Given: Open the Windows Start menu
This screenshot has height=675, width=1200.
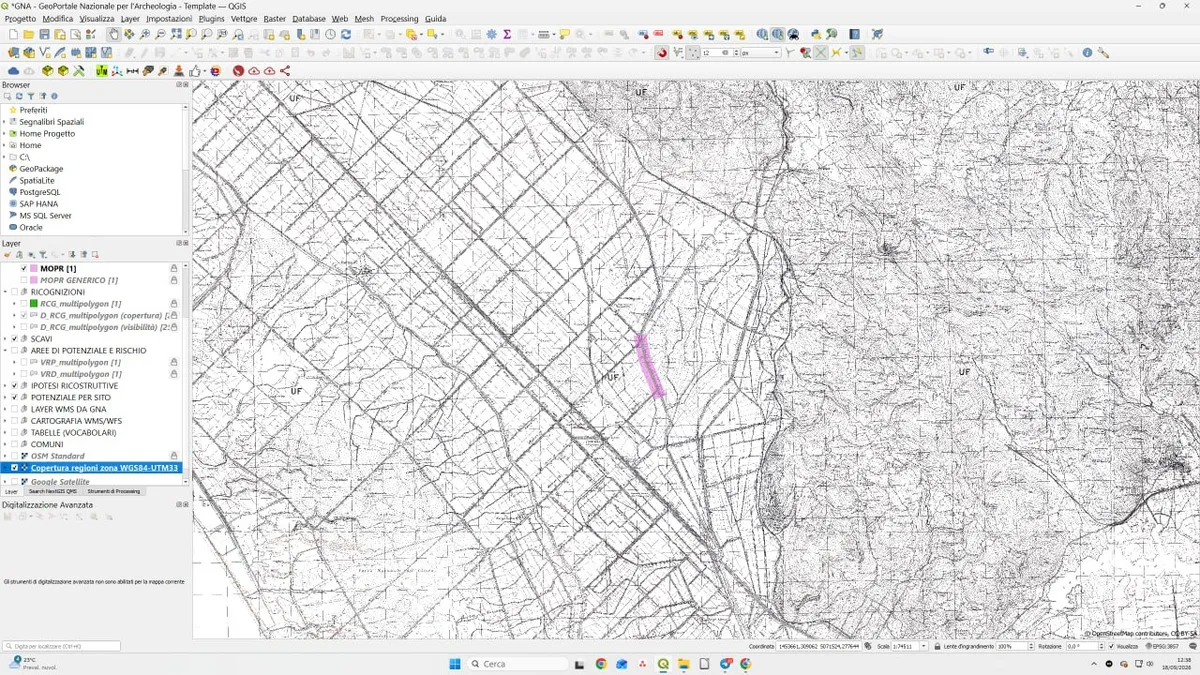Looking at the screenshot, I should [455, 664].
